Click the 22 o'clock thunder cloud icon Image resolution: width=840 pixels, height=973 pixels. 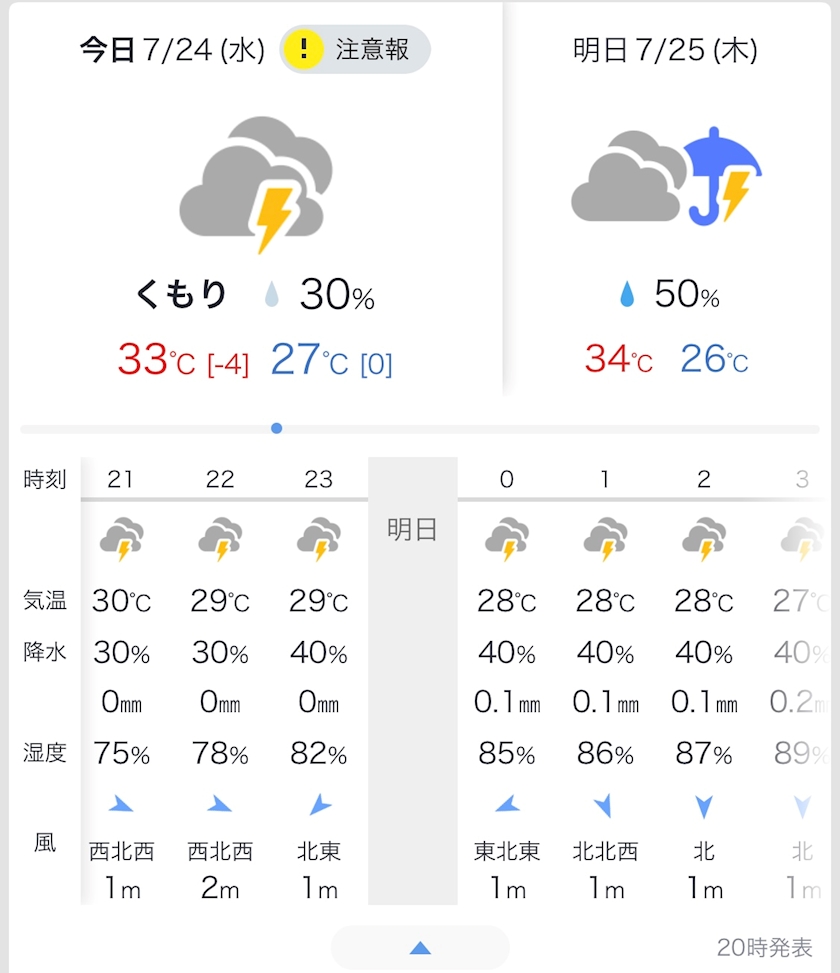pos(220,539)
